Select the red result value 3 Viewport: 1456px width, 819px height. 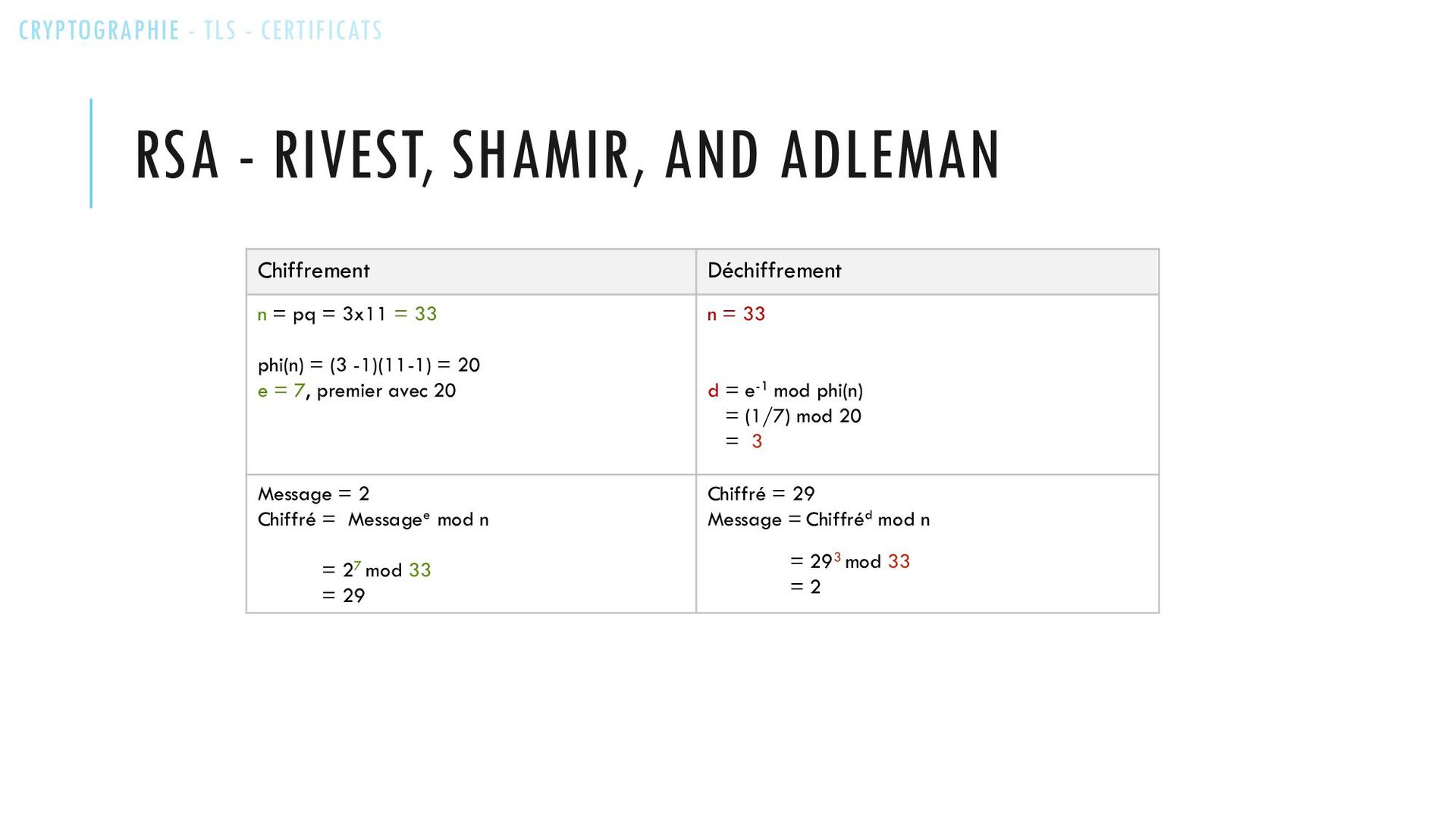757,441
